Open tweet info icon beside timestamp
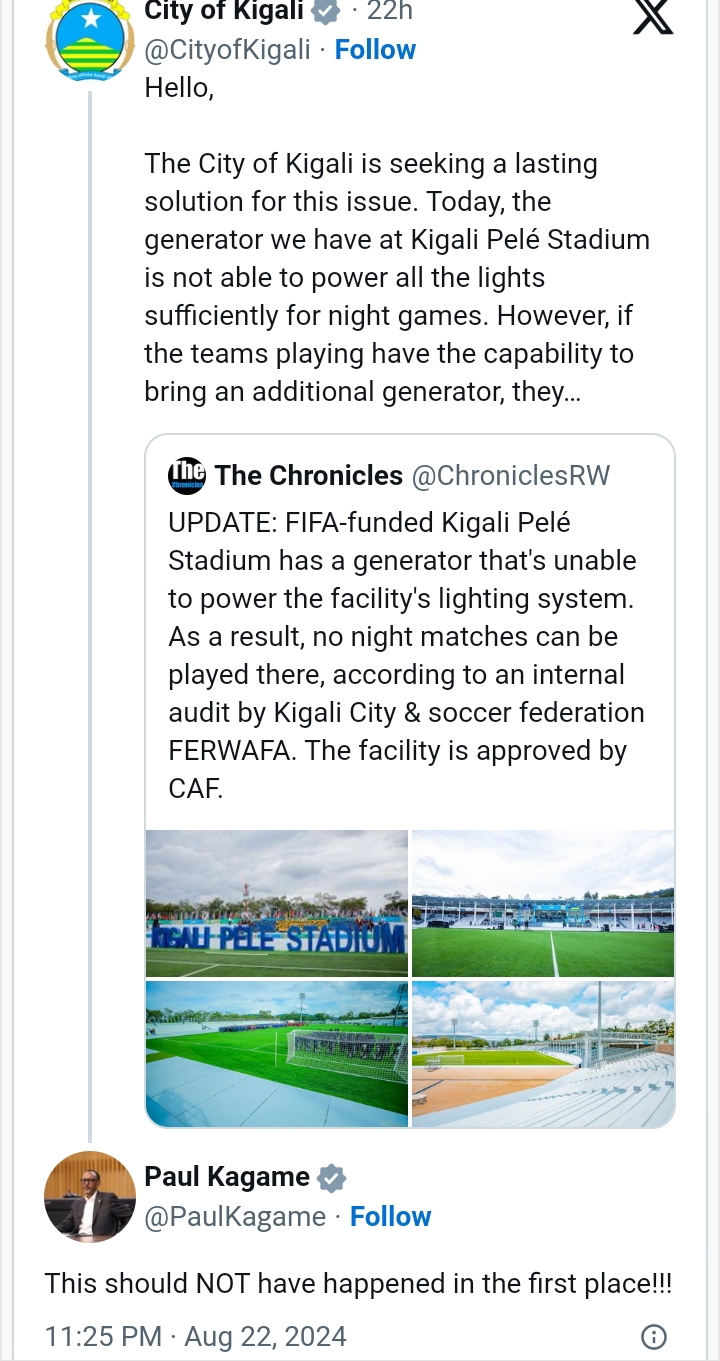 653,1337
